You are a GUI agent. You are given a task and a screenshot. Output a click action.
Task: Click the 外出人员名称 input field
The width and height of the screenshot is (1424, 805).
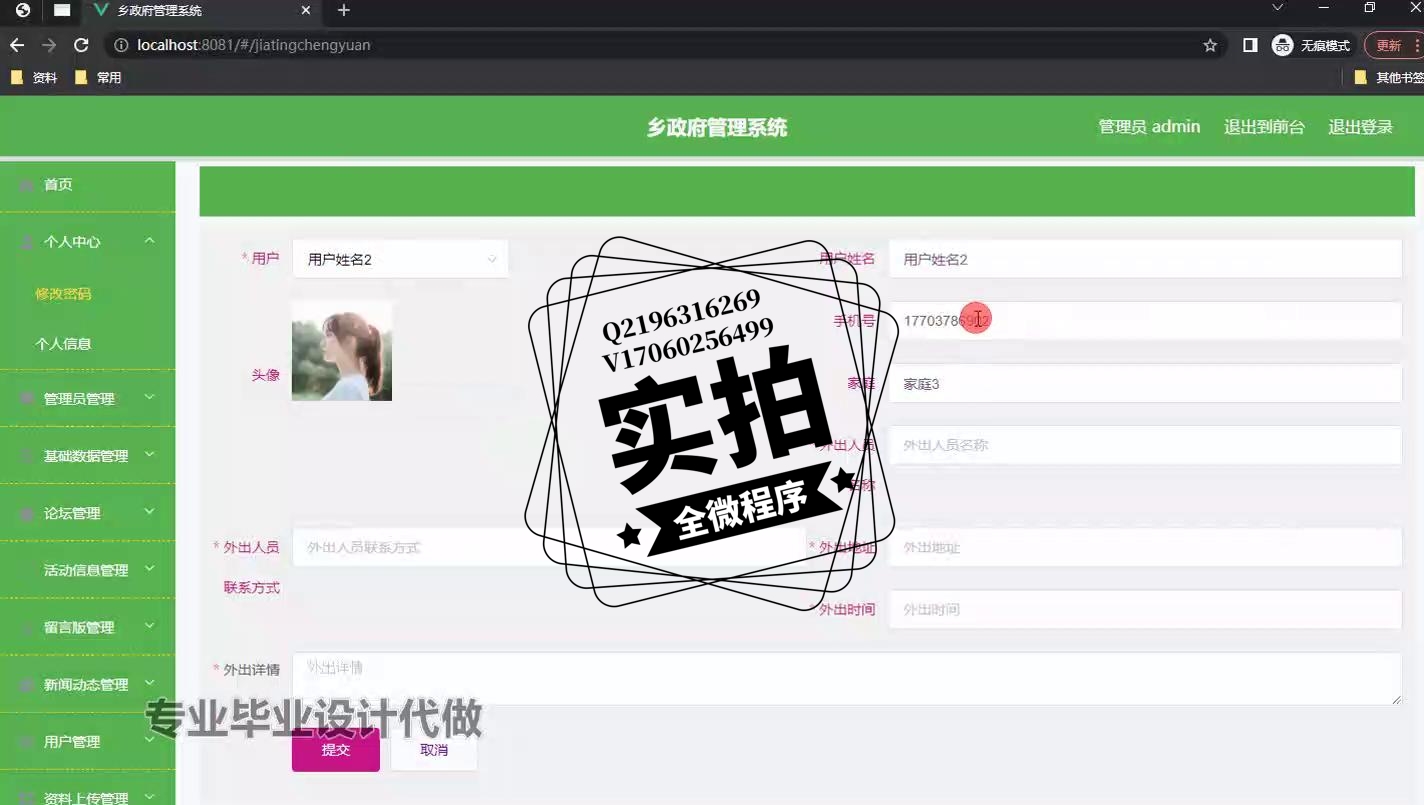coord(1145,445)
